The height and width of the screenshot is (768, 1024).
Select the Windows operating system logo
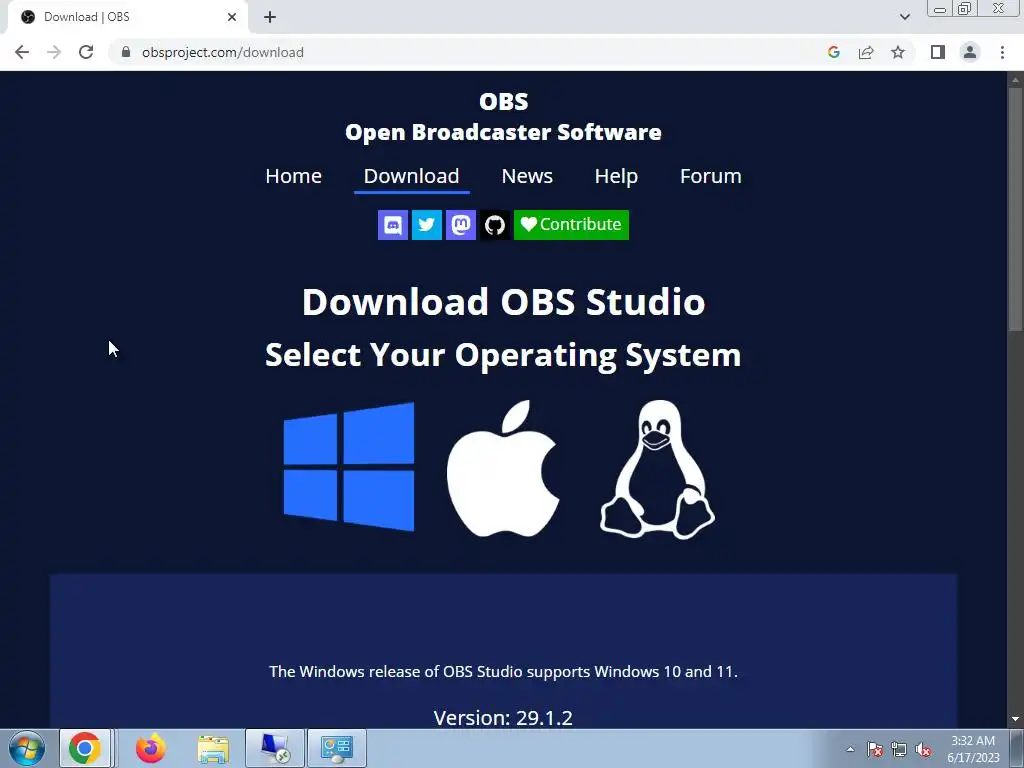349,466
